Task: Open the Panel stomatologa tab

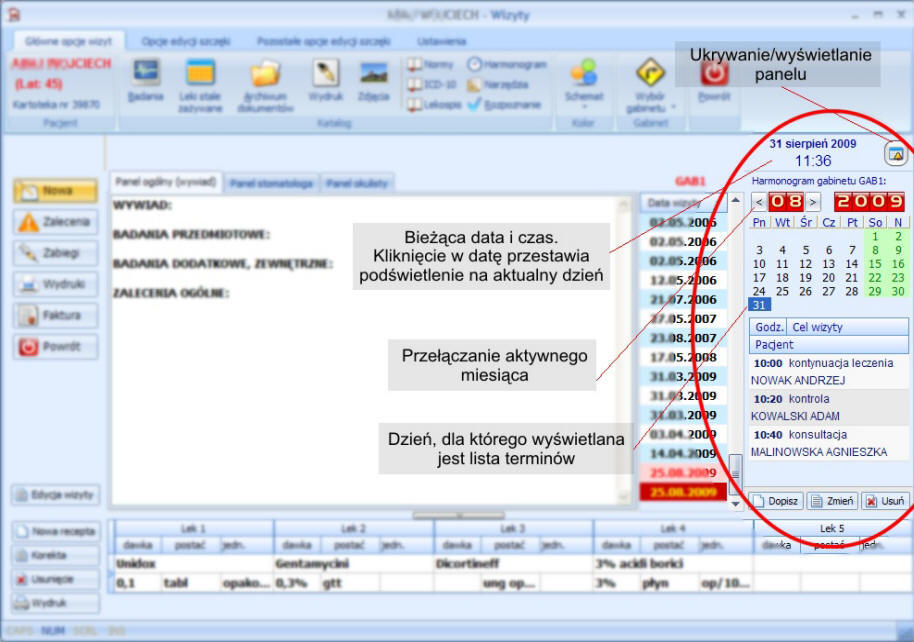Action: tap(273, 183)
